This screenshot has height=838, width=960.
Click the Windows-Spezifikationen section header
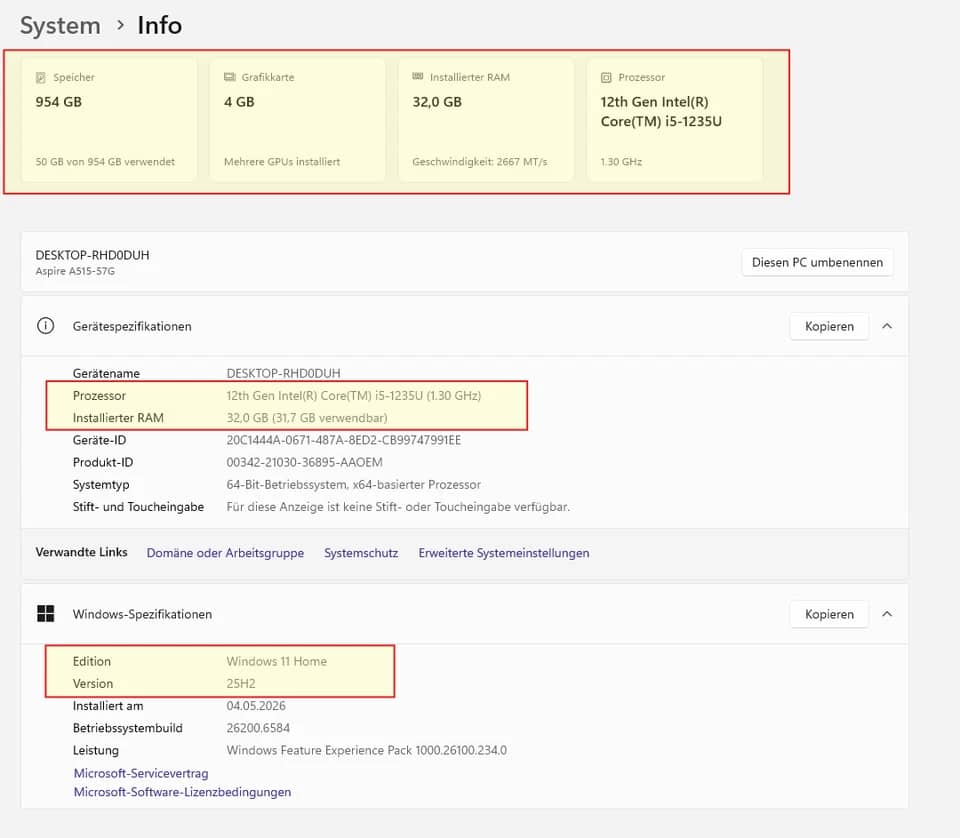click(465, 614)
